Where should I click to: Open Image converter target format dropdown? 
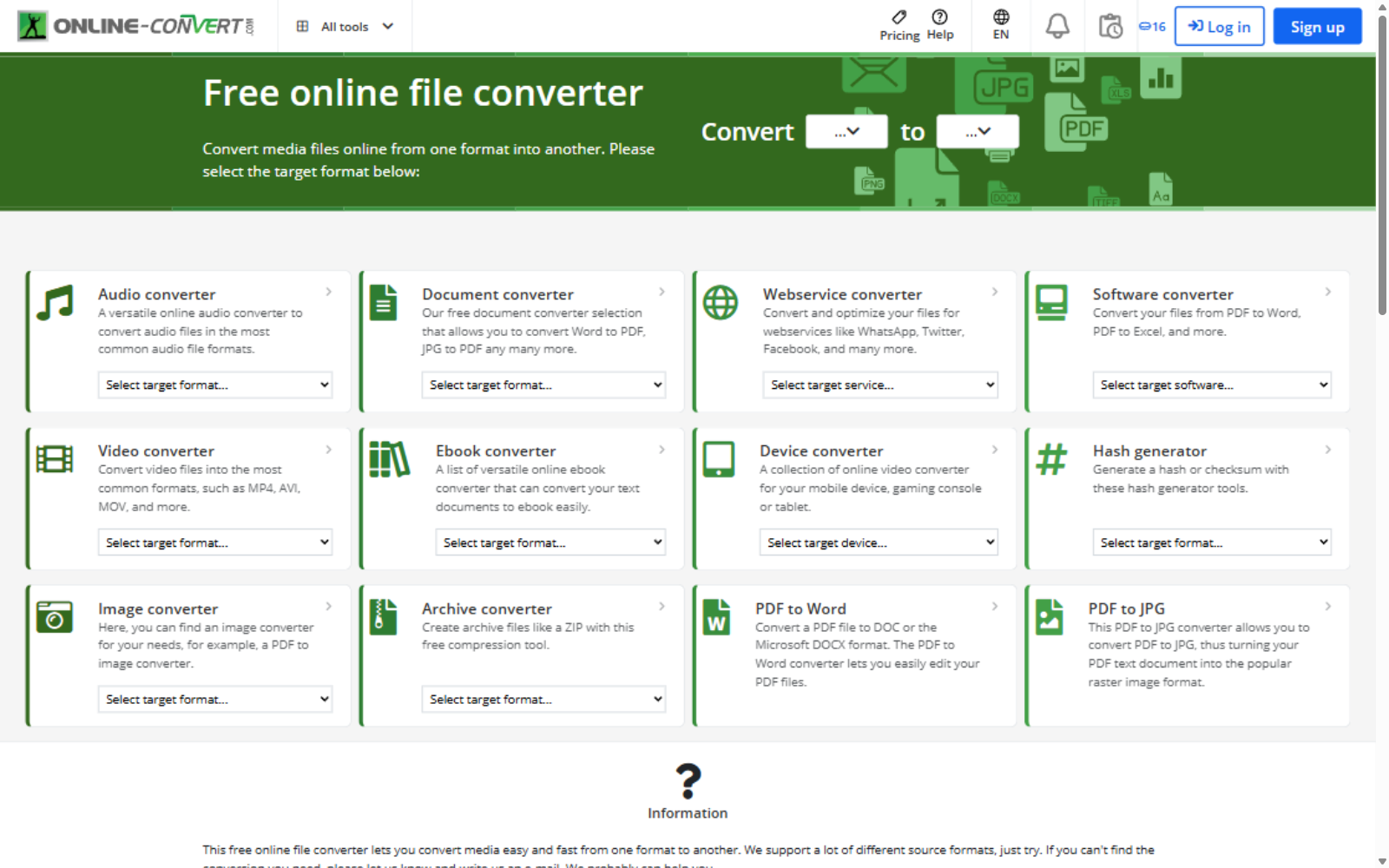click(215, 699)
